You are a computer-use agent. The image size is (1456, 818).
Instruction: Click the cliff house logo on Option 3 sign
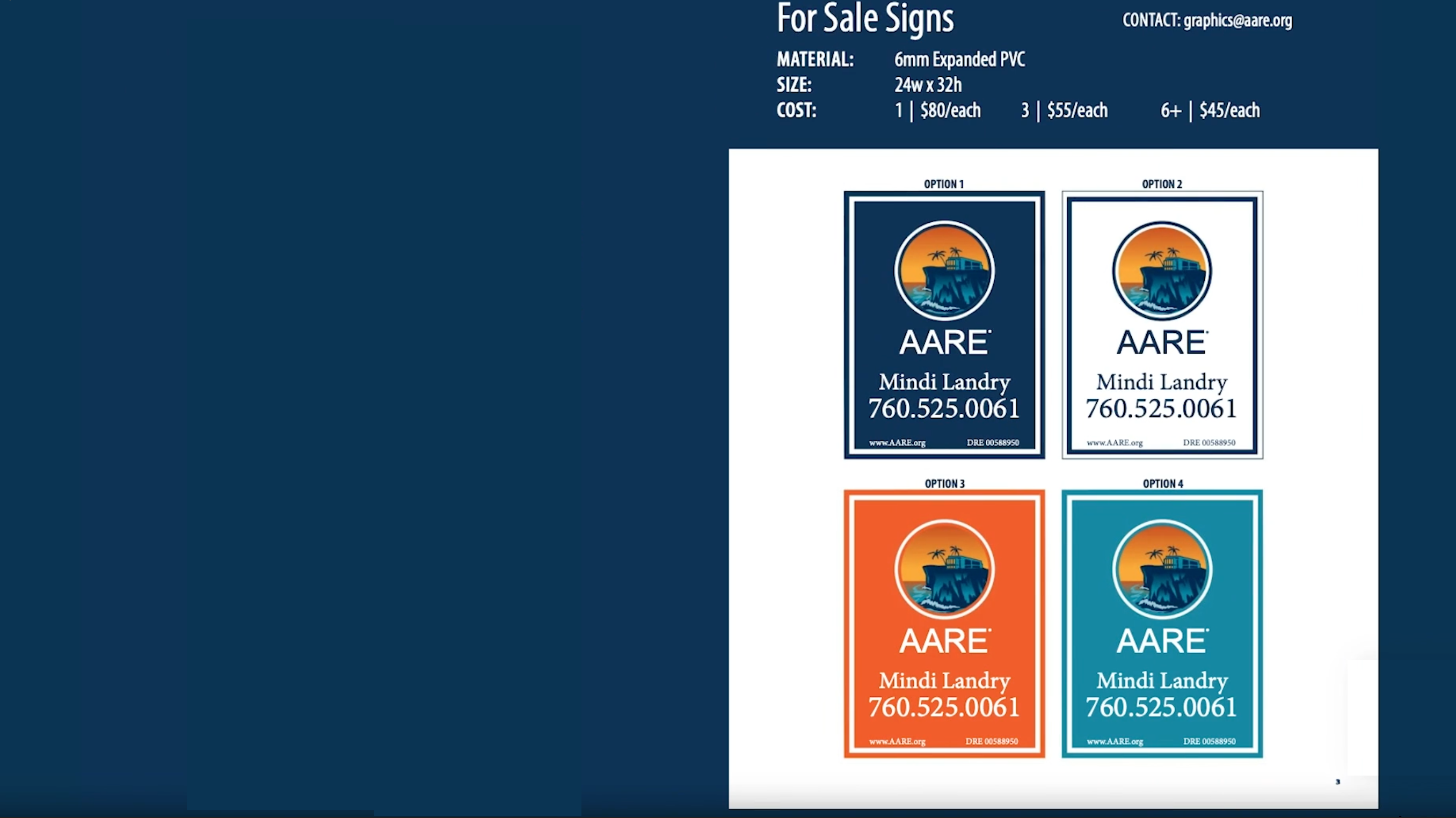click(x=944, y=569)
